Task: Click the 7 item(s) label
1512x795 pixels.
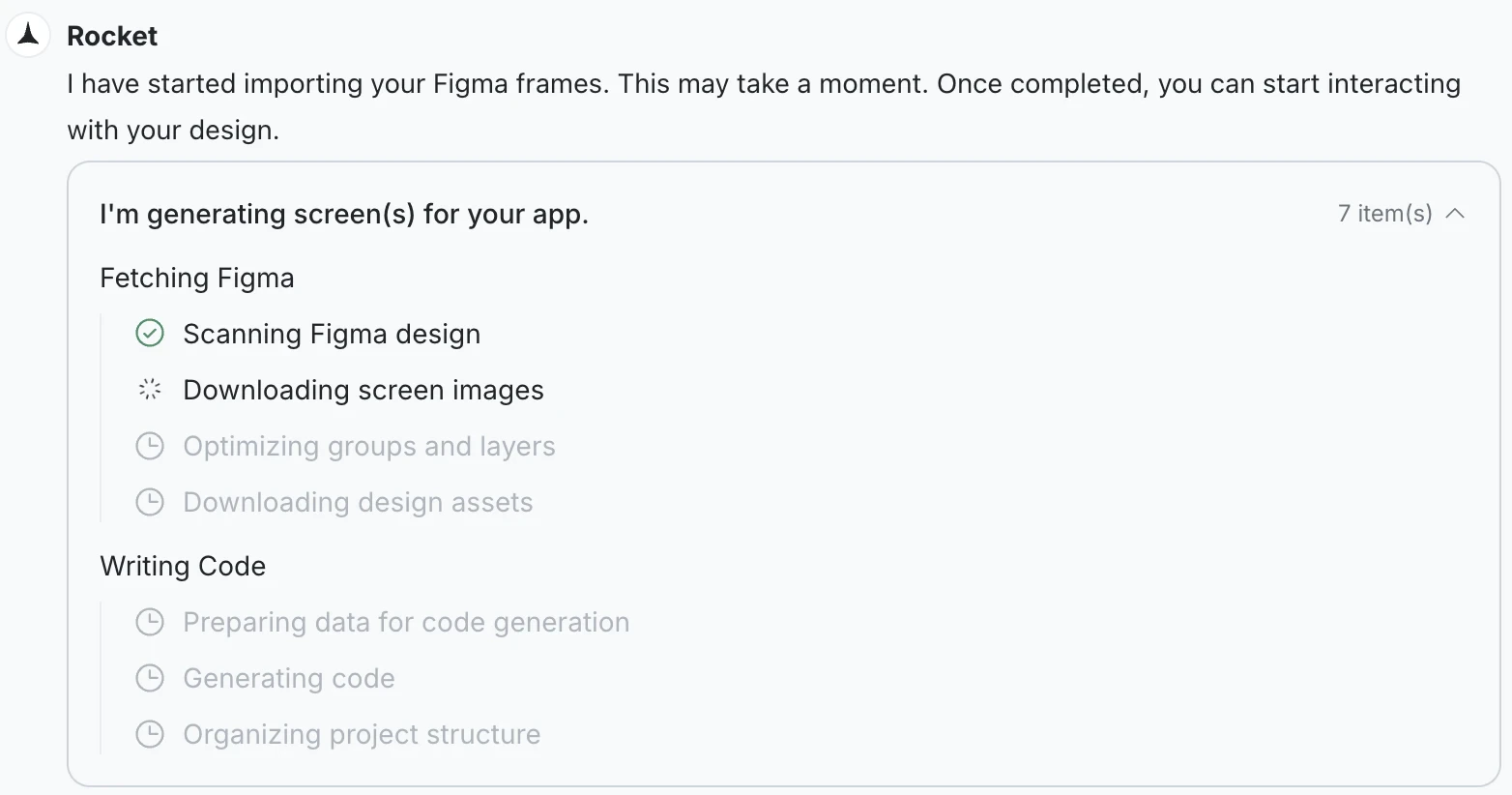Action: 1384,214
